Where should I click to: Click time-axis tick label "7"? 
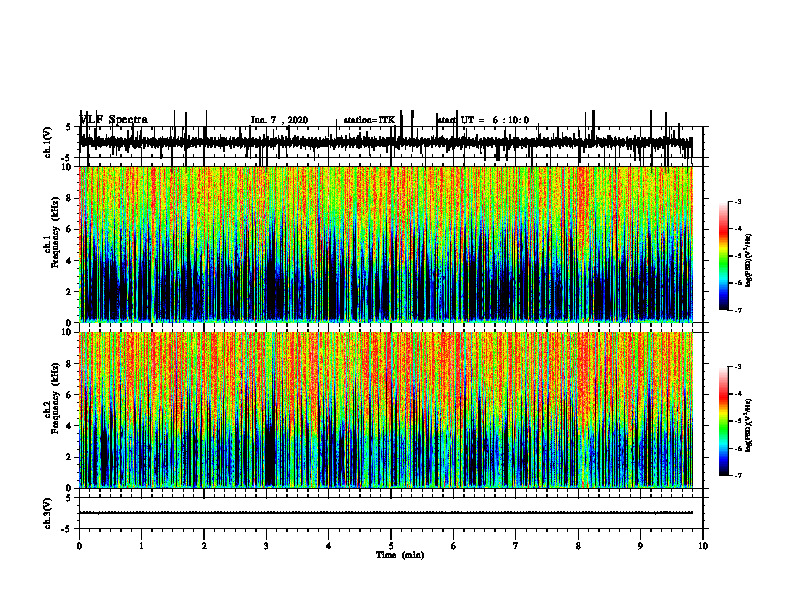(516, 546)
